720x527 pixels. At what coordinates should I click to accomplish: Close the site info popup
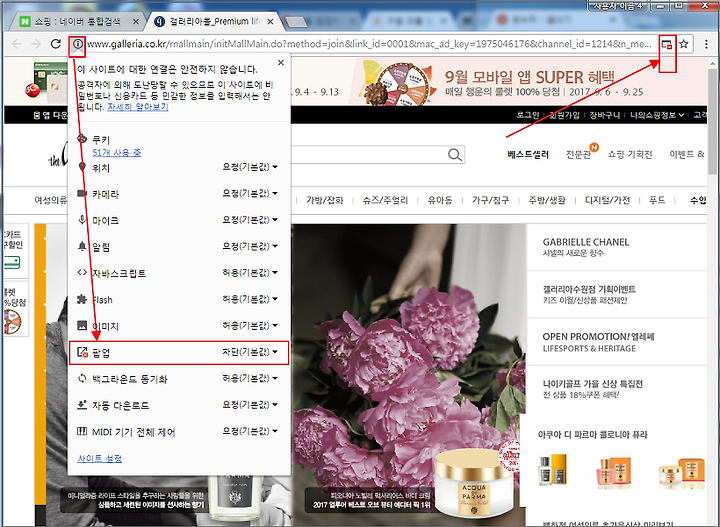pyautogui.click(x=281, y=62)
